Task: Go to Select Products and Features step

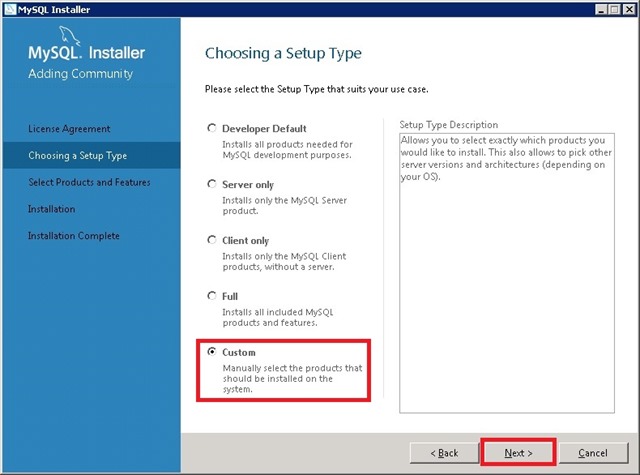Action: (89, 182)
